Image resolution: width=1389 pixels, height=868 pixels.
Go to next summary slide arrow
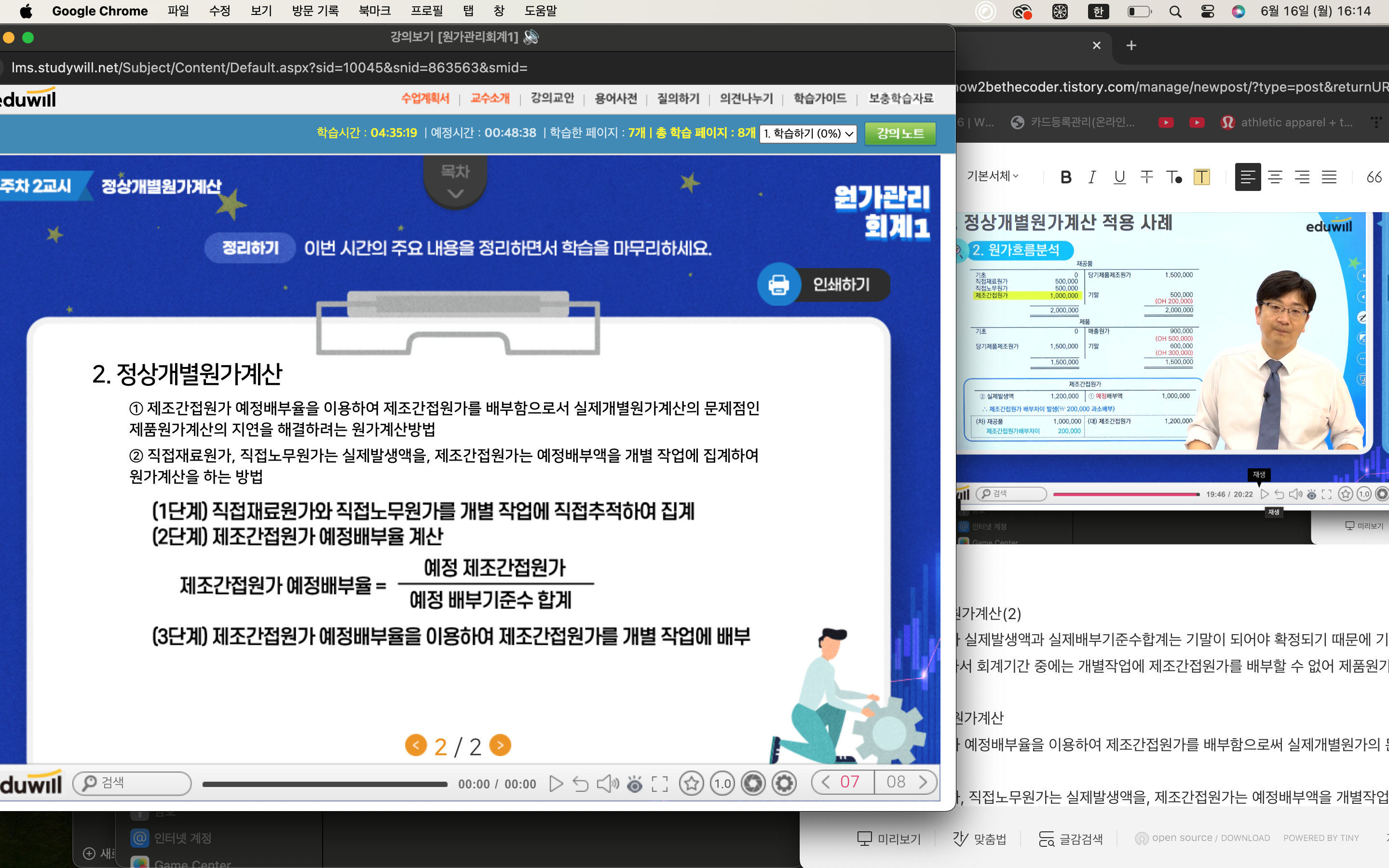(x=500, y=746)
